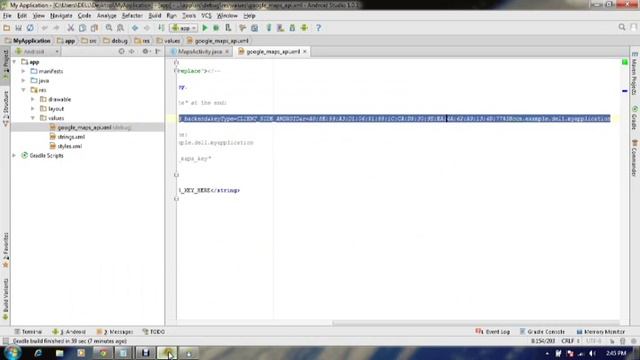Viewport: 640px width, 360px height.
Task: Open the Android Device Monitor icon
Action: pyautogui.click(x=304, y=28)
